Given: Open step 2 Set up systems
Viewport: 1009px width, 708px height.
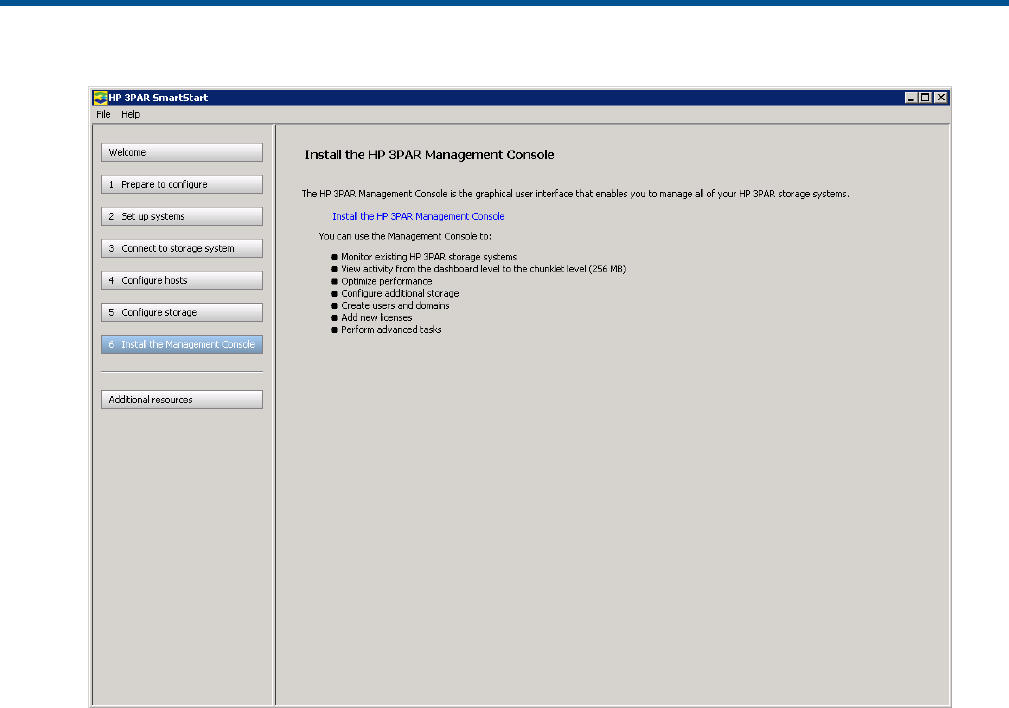Looking at the screenshot, I should point(181,217).
